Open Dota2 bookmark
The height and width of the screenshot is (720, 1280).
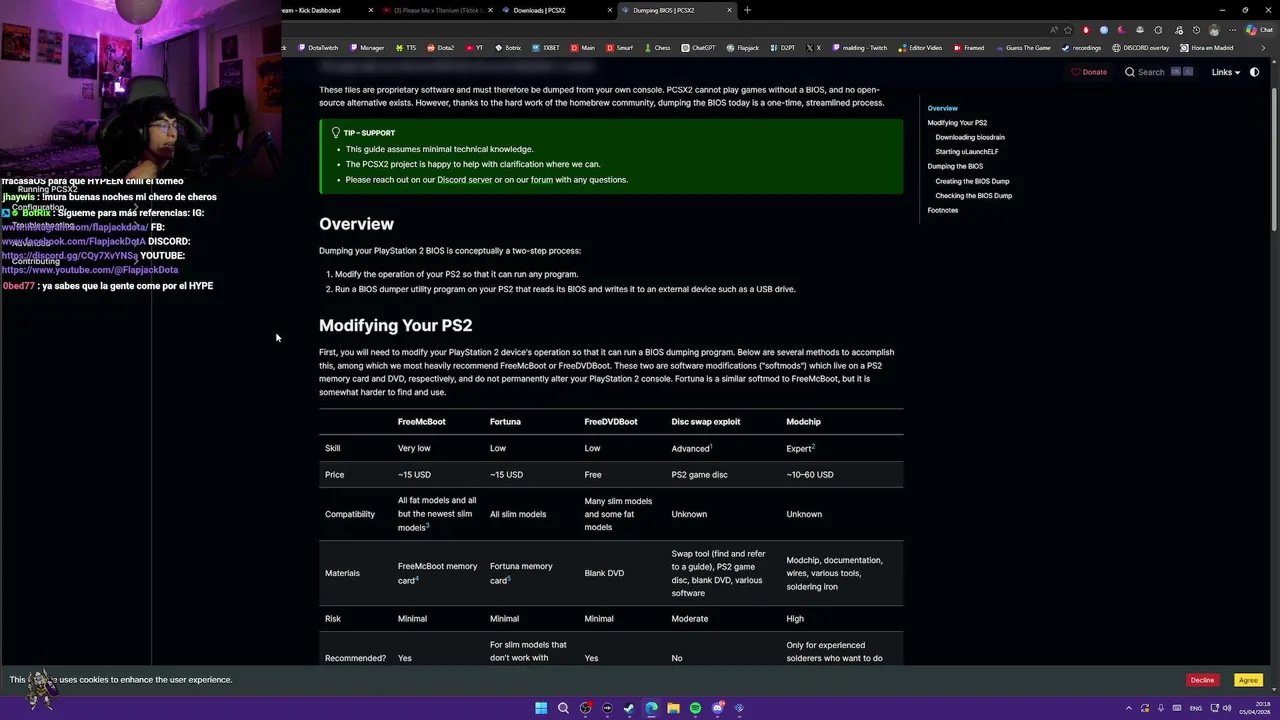point(440,48)
